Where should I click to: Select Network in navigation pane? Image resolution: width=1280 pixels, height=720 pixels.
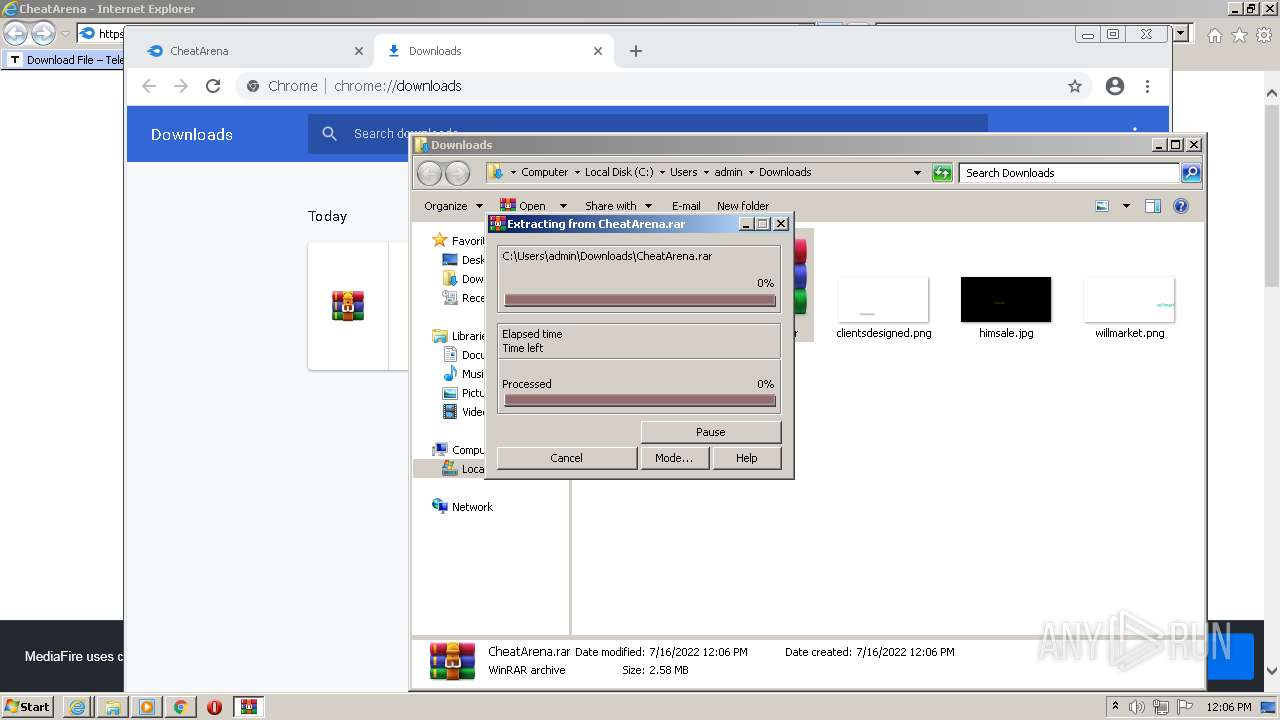[x=472, y=507]
